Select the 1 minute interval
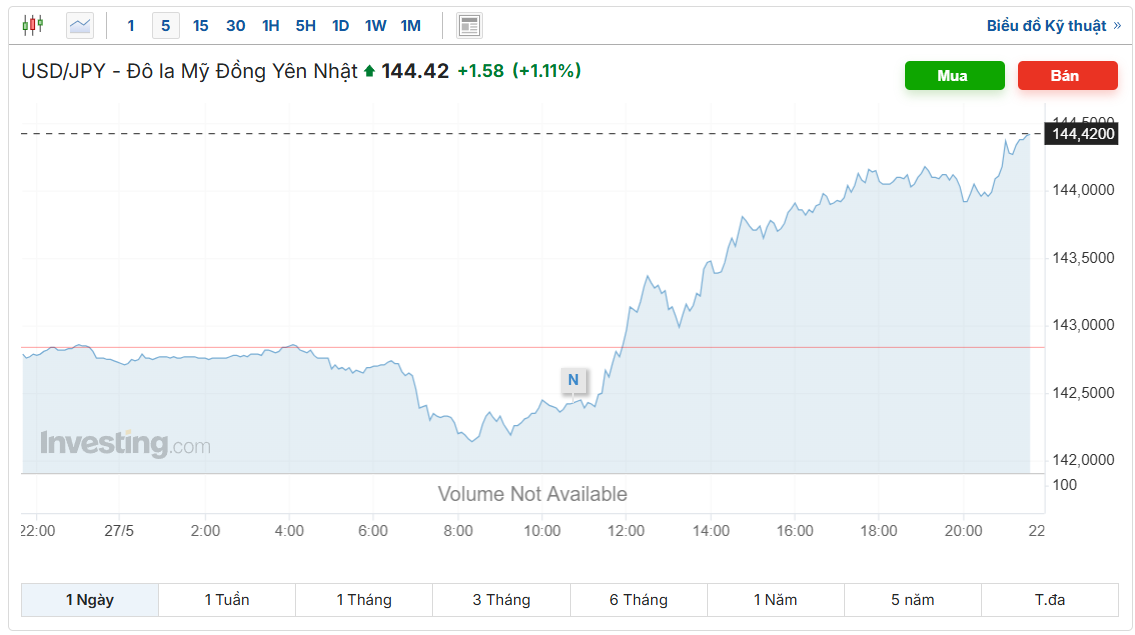 pyautogui.click(x=131, y=26)
